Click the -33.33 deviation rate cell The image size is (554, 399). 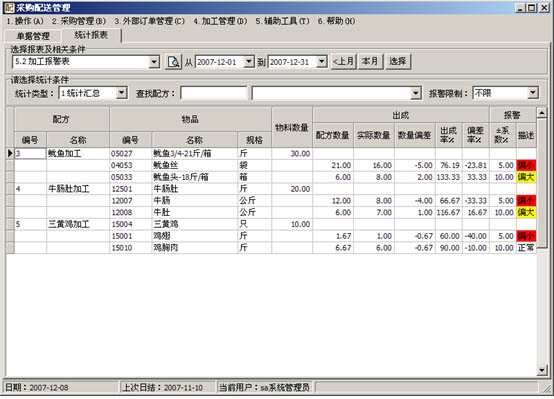[x=476, y=201]
